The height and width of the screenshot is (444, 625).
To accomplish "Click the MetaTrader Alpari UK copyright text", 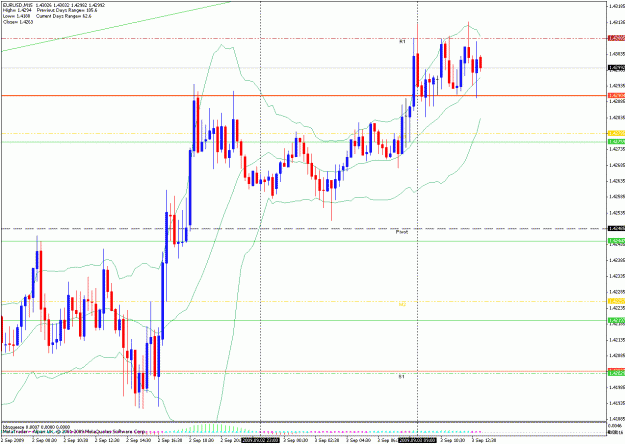I will click(x=74, y=432).
